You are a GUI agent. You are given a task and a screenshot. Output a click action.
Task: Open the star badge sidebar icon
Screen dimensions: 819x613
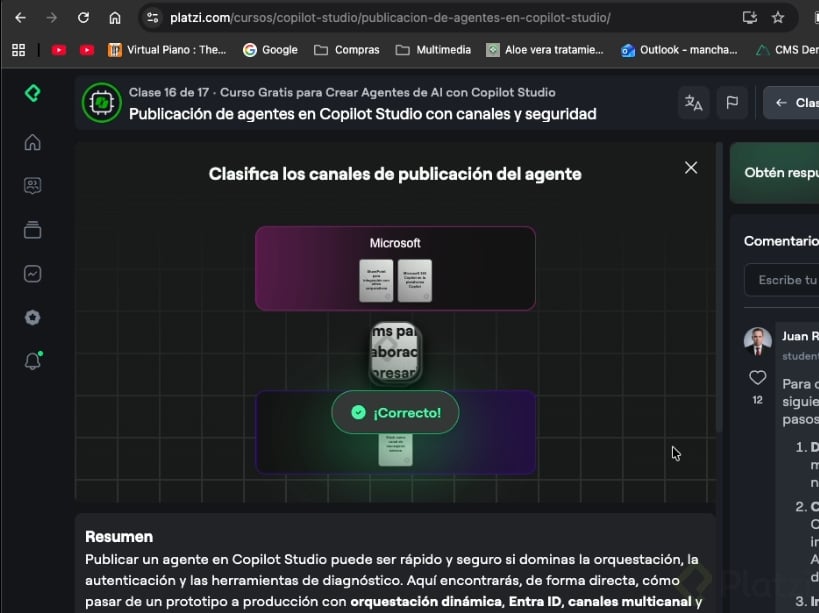[x=32, y=317]
